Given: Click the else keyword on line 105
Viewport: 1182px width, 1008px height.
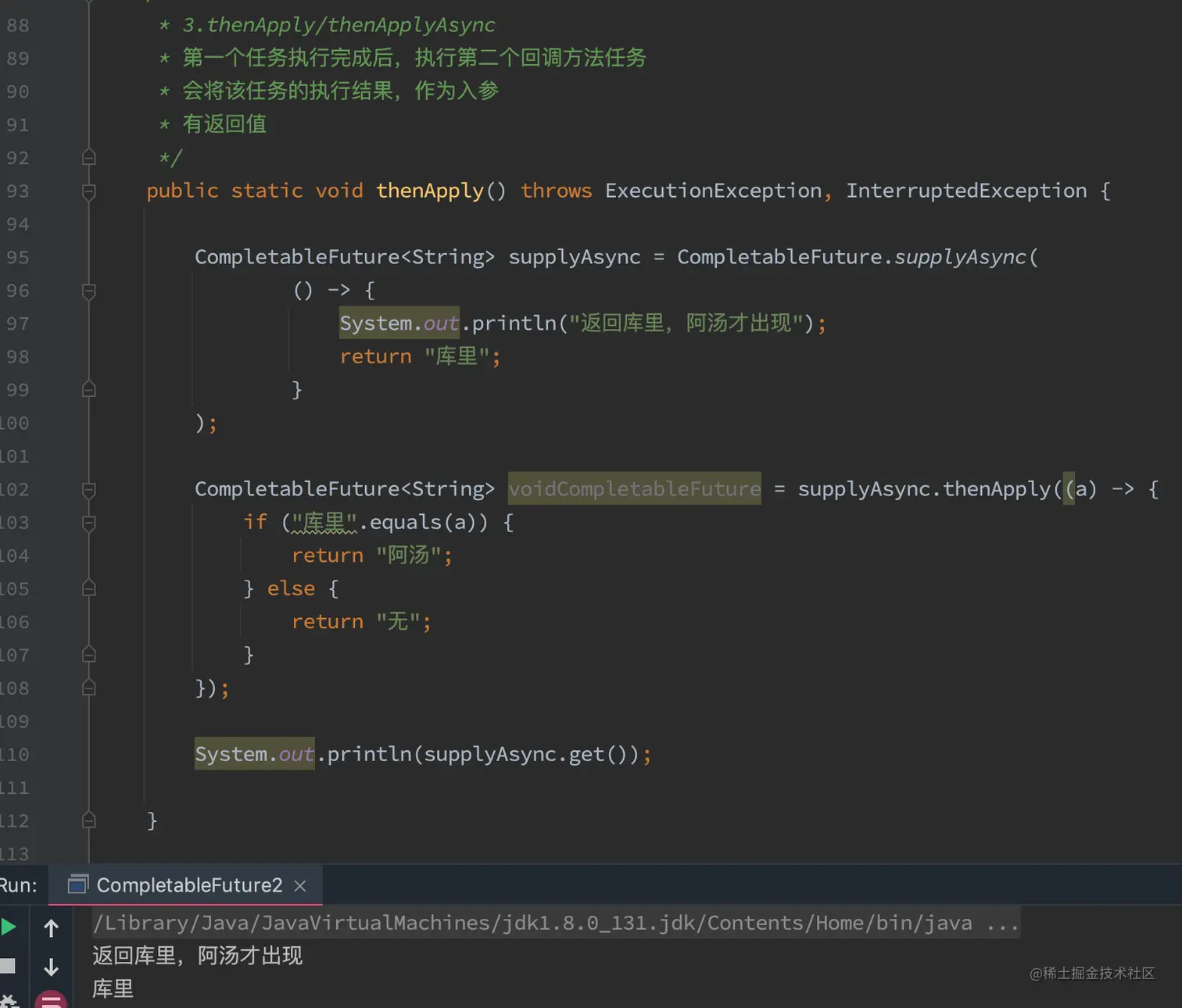Looking at the screenshot, I should (291, 588).
